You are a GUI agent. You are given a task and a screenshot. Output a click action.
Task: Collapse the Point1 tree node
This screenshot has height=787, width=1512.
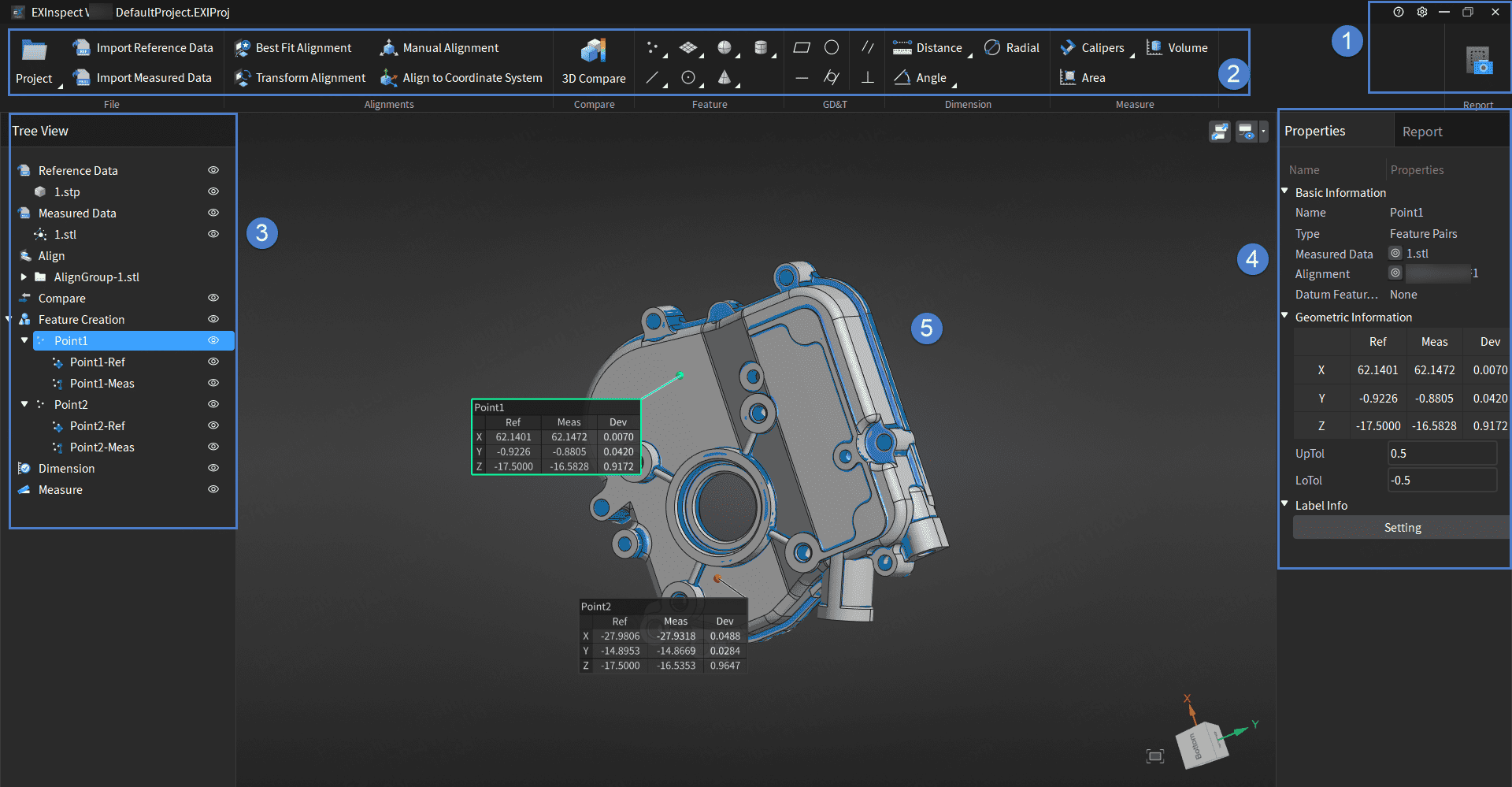tap(24, 340)
